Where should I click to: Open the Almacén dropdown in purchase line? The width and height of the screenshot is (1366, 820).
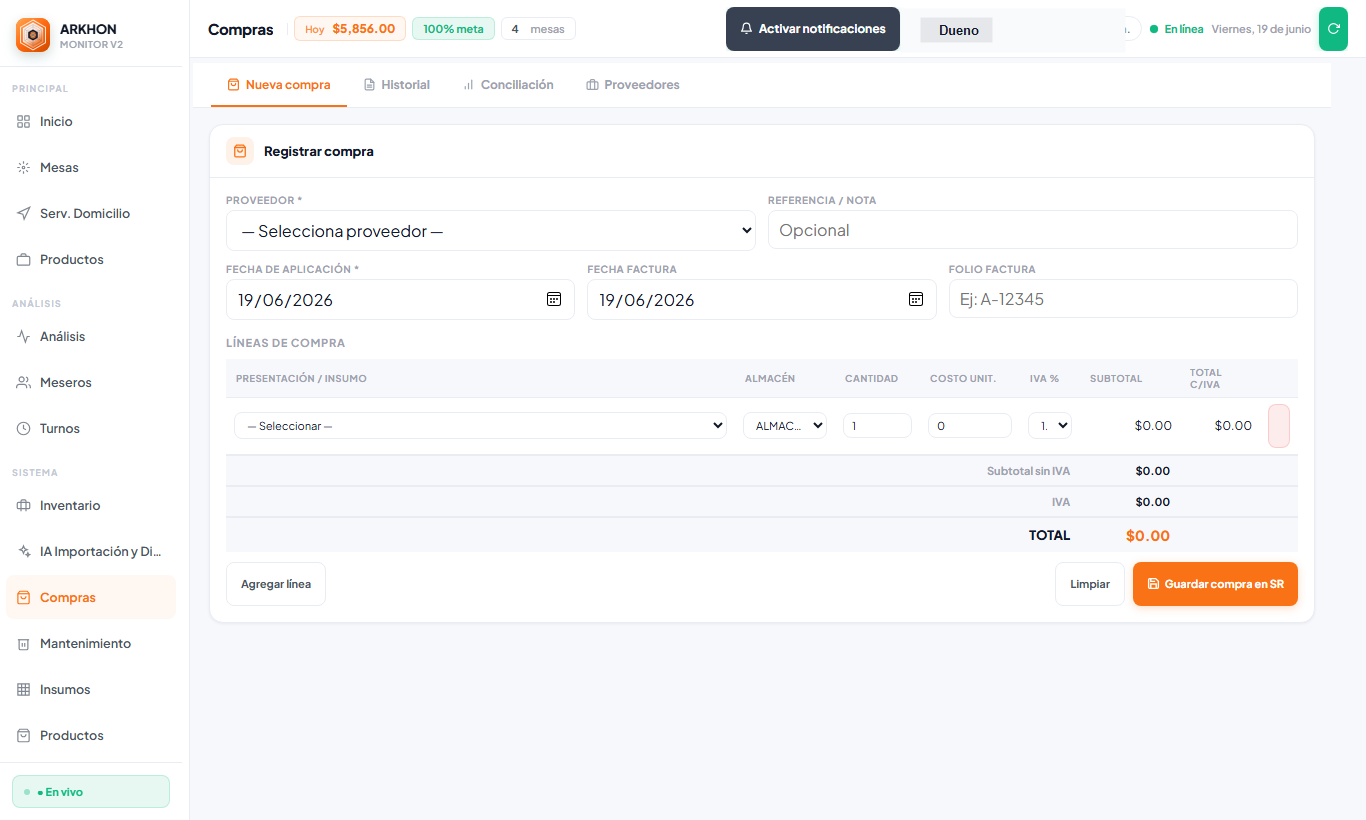pos(785,425)
